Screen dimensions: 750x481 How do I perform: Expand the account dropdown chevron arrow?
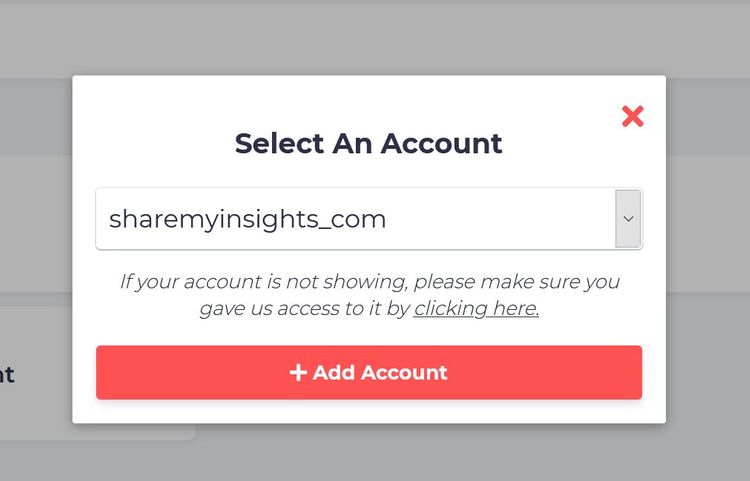coord(628,219)
